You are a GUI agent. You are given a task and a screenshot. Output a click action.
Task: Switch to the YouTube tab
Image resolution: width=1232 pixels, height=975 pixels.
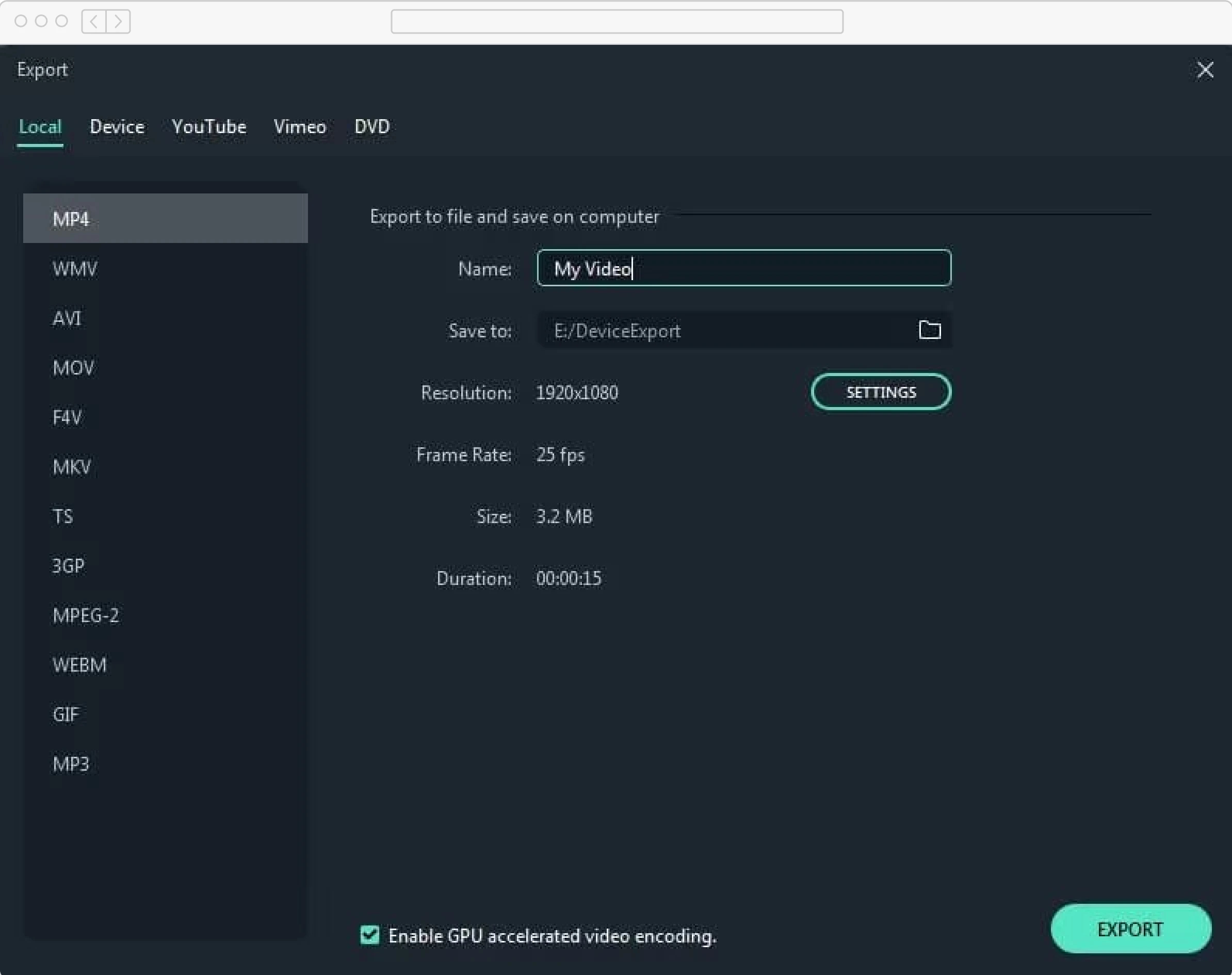[x=208, y=127]
